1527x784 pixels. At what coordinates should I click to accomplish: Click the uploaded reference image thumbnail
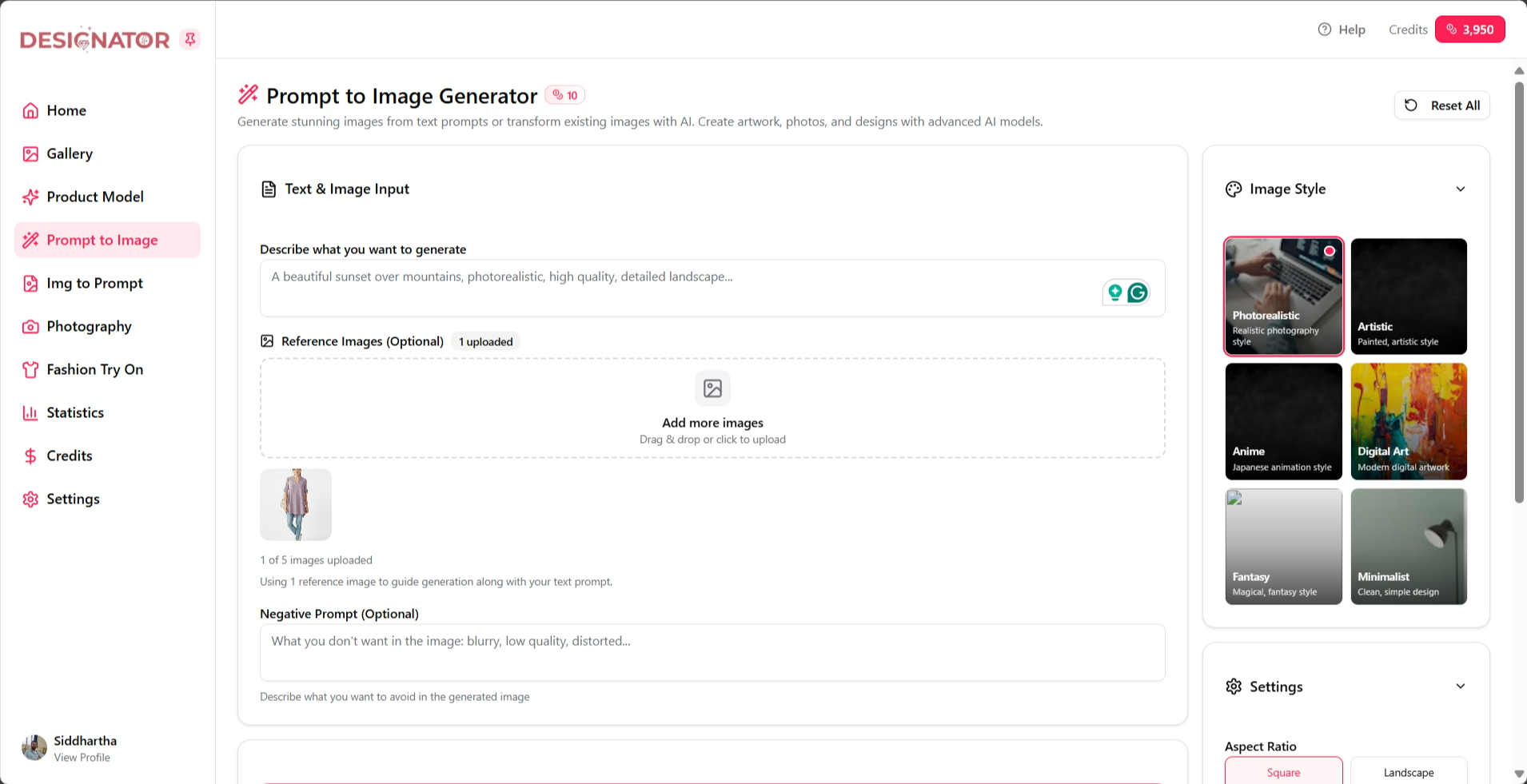[296, 505]
